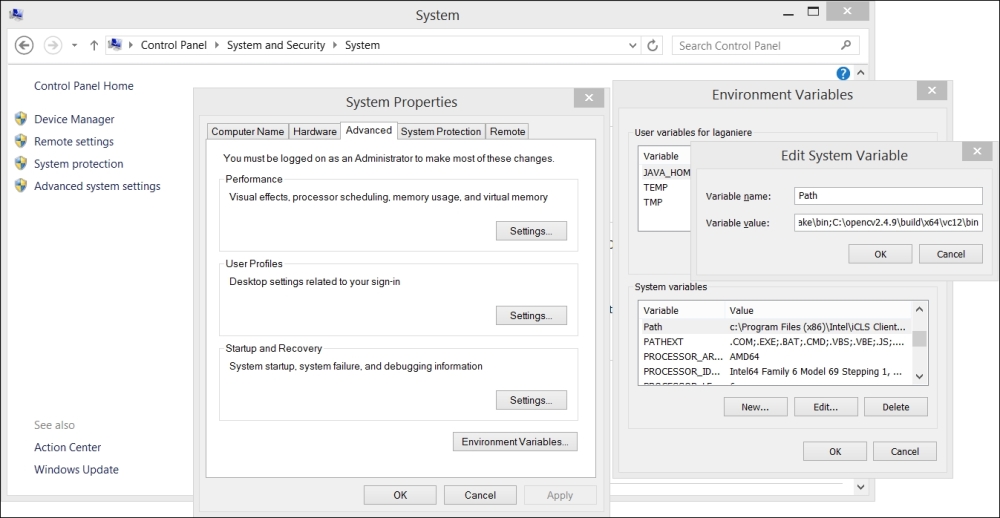The height and width of the screenshot is (518, 1000).
Task: Open Performance Settings button
Action: 531,231
